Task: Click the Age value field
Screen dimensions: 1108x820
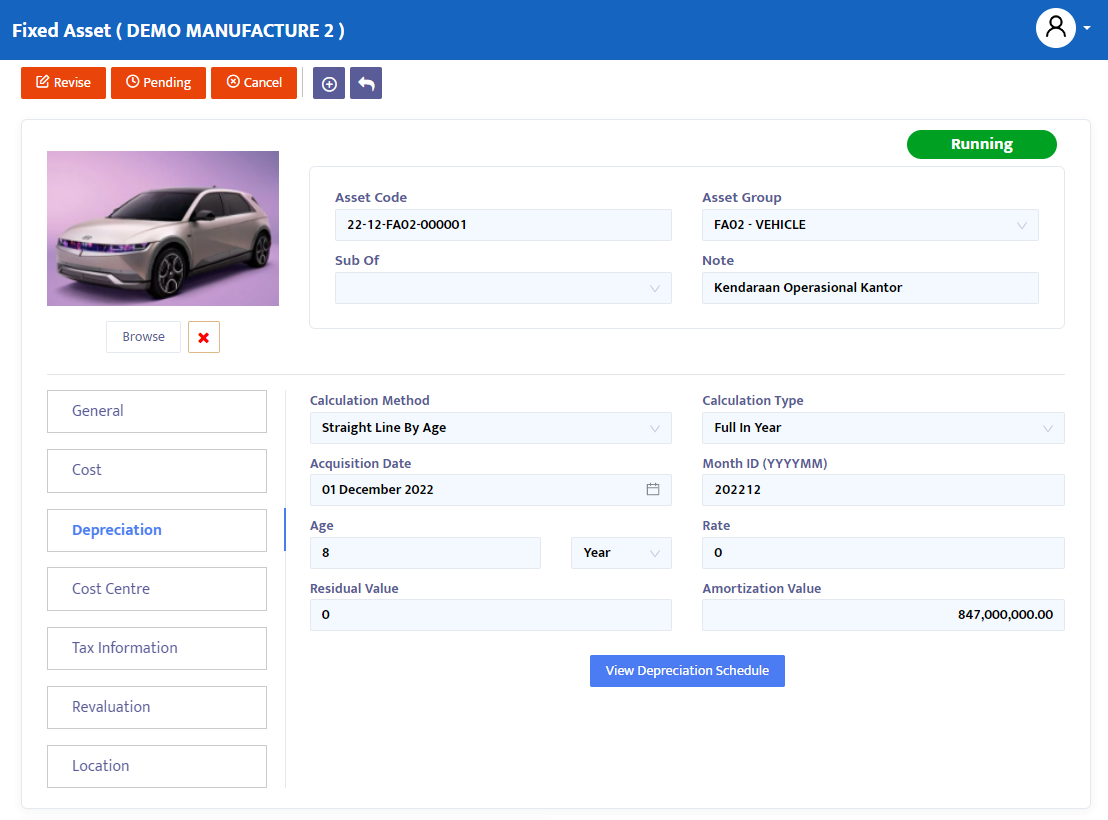Action: pyautogui.click(x=425, y=553)
